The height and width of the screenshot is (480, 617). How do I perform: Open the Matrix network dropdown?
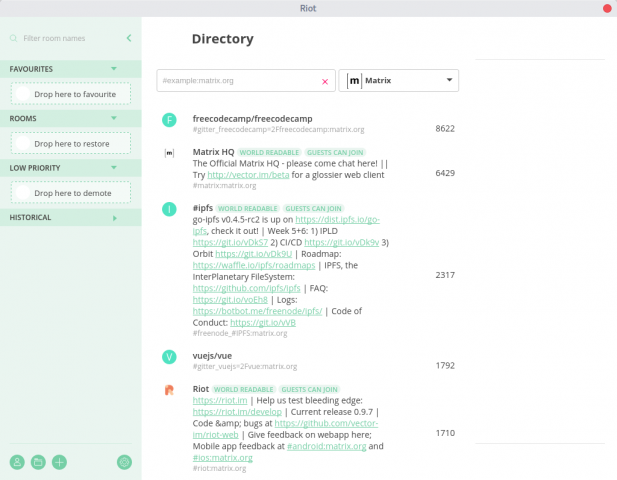click(x=399, y=81)
